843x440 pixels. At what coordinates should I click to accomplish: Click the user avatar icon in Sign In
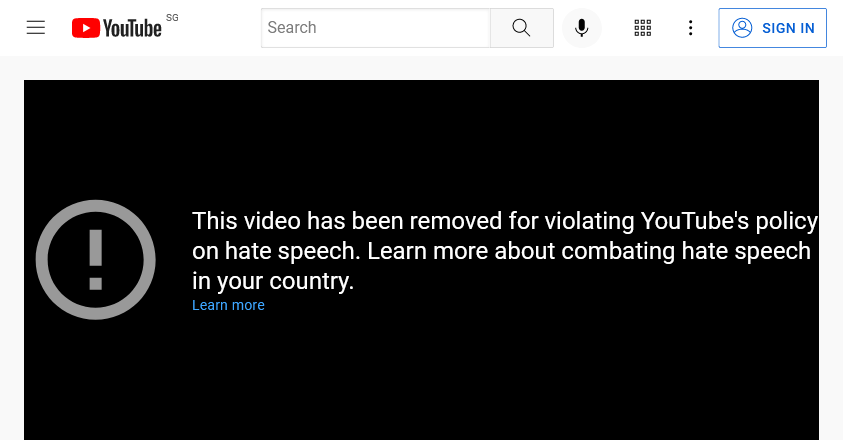[742, 27]
